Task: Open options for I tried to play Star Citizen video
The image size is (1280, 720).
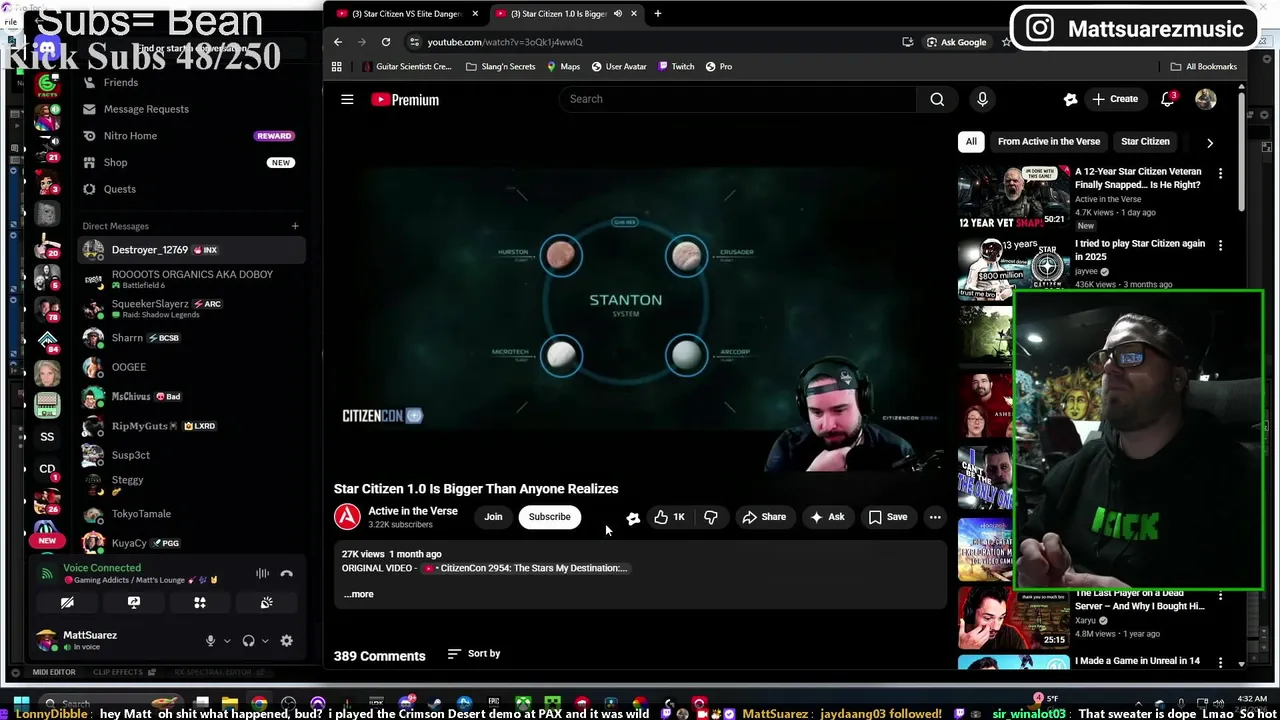Action: point(1220,245)
